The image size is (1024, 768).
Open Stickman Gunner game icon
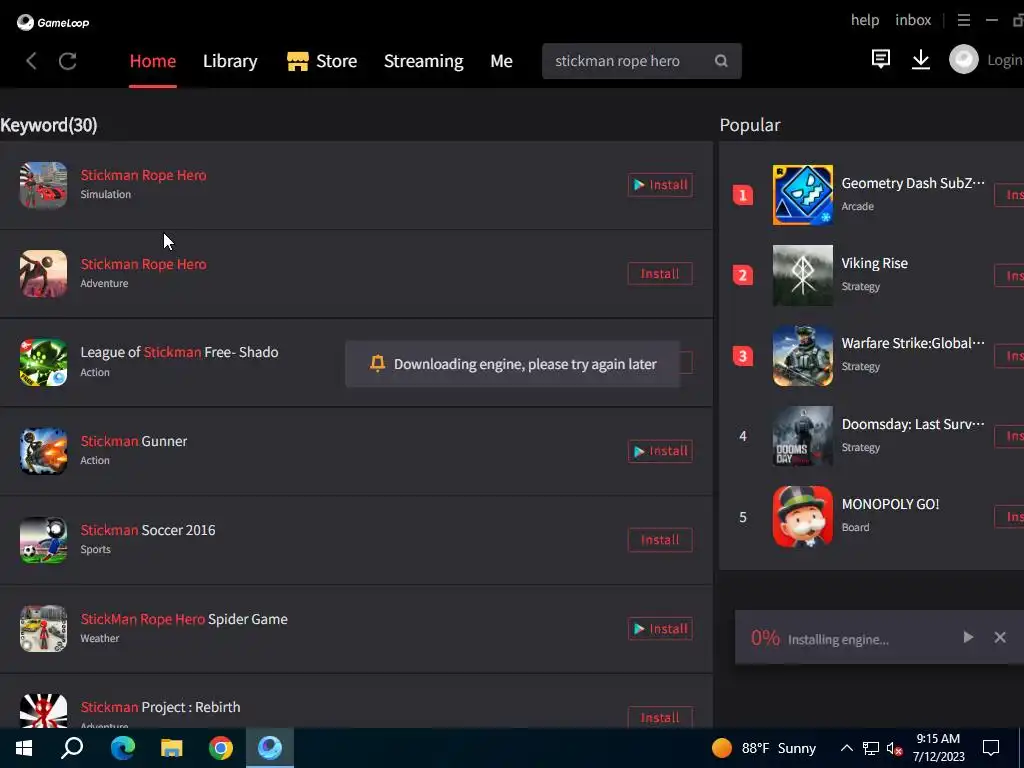43,451
